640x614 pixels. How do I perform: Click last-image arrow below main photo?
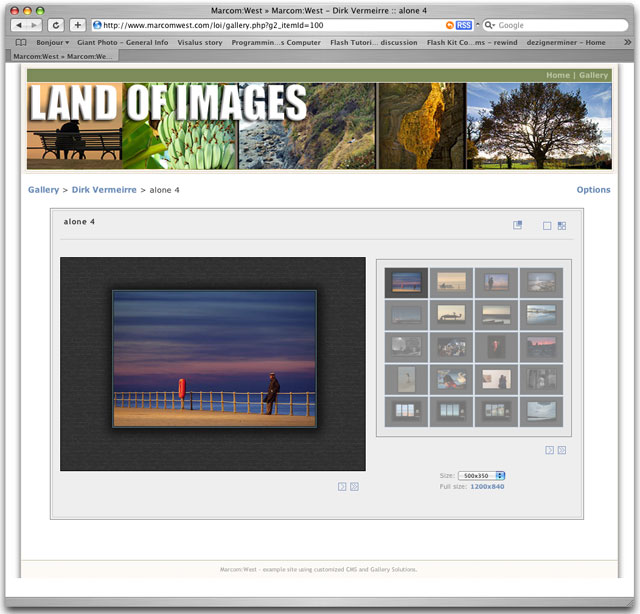[354, 487]
